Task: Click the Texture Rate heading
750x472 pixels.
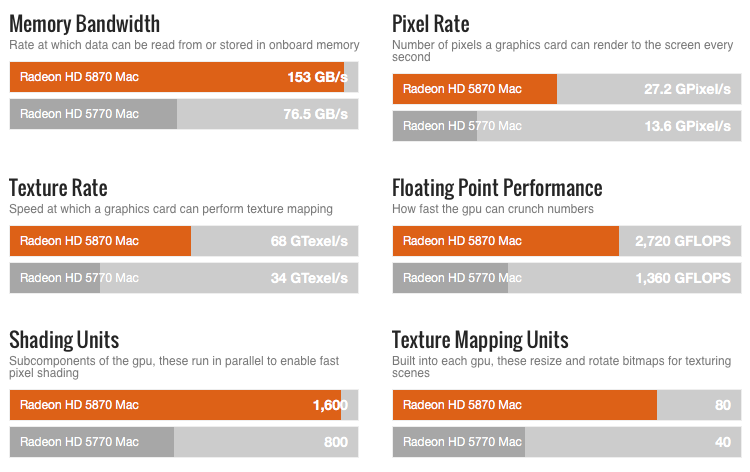Action: click(x=58, y=188)
